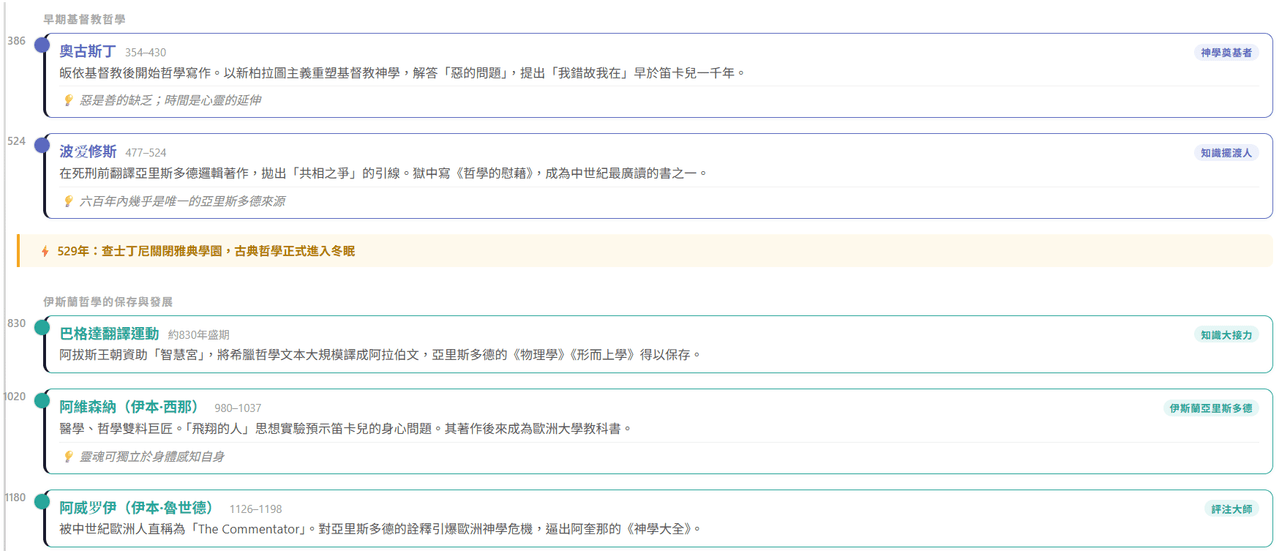Screen dimensions: 1279x551
Task: Click the description starting 阿拔斯王朝資助「智慧宮」
Action: pos(381,355)
